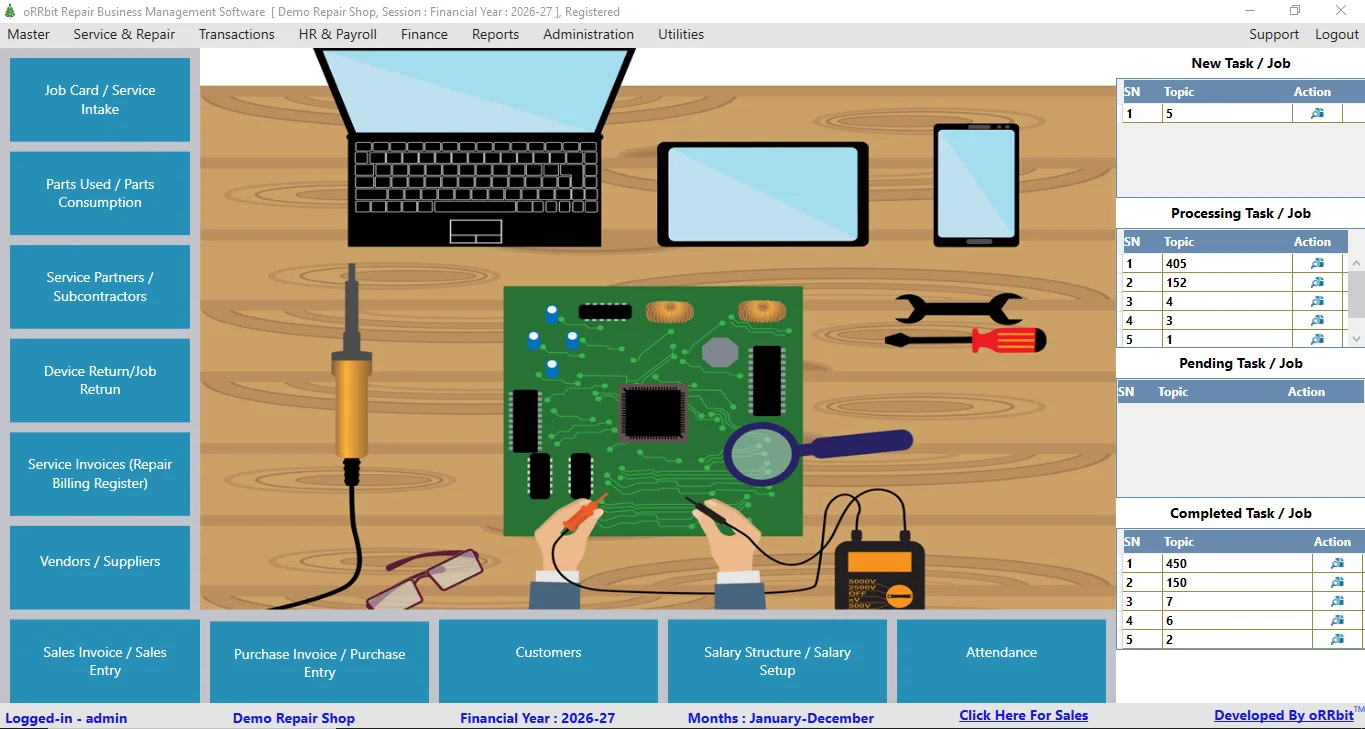The image size is (1365, 729).
Task: Click Topic header in Pending Task table
Action: pos(1173,391)
